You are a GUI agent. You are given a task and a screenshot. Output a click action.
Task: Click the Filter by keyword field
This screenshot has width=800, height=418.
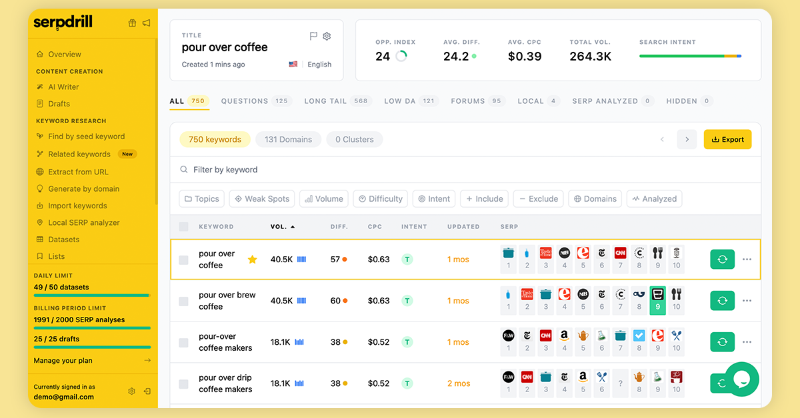coord(465,169)
